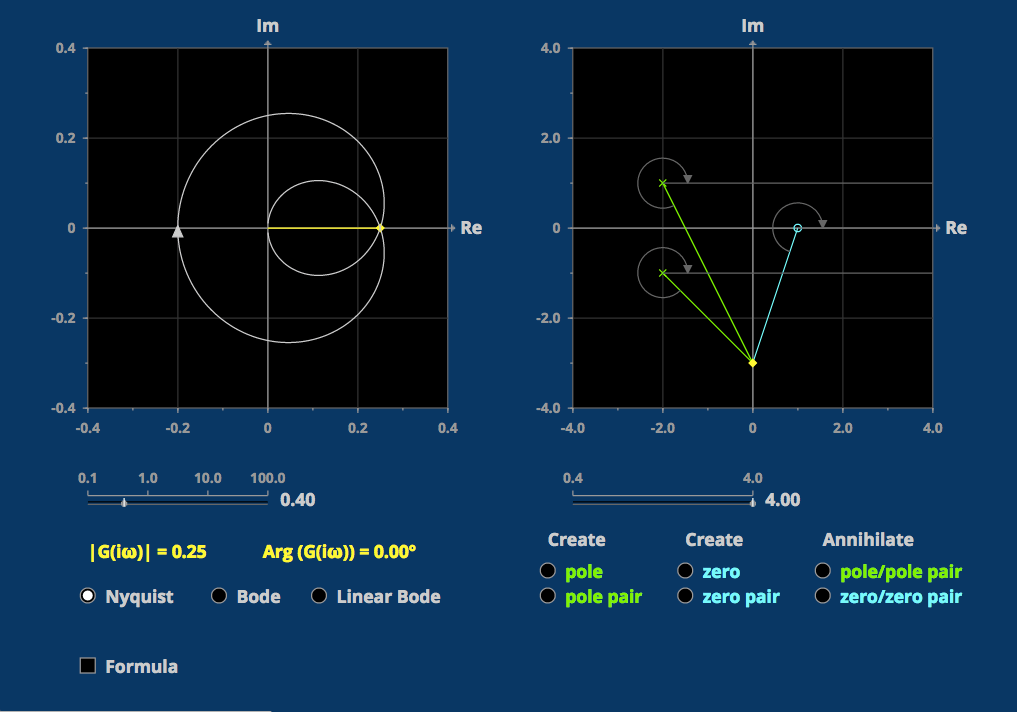Select Annihilate pole/pole pair option

[822, 571]
